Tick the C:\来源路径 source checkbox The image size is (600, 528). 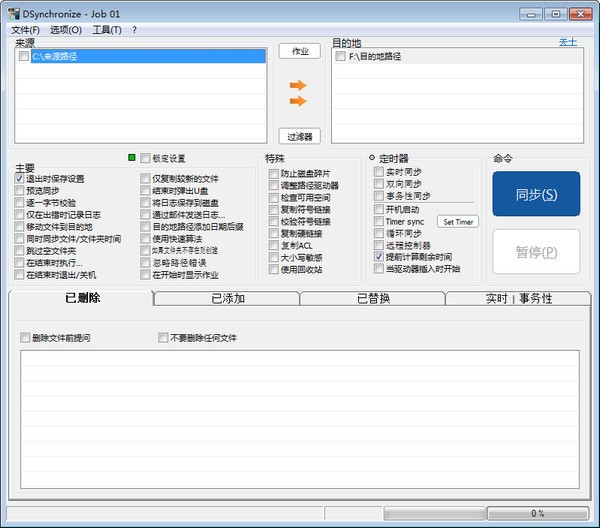[x=24, y=57]
